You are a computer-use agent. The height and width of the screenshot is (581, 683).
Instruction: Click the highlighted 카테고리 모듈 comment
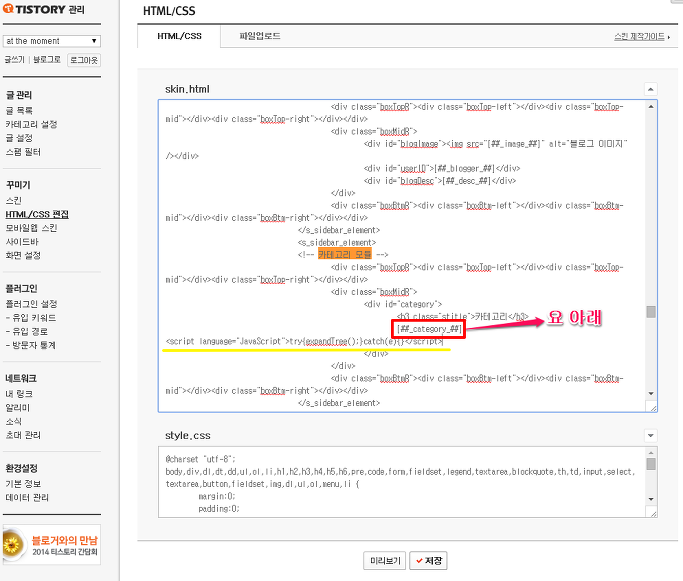(x=345, y=254)
